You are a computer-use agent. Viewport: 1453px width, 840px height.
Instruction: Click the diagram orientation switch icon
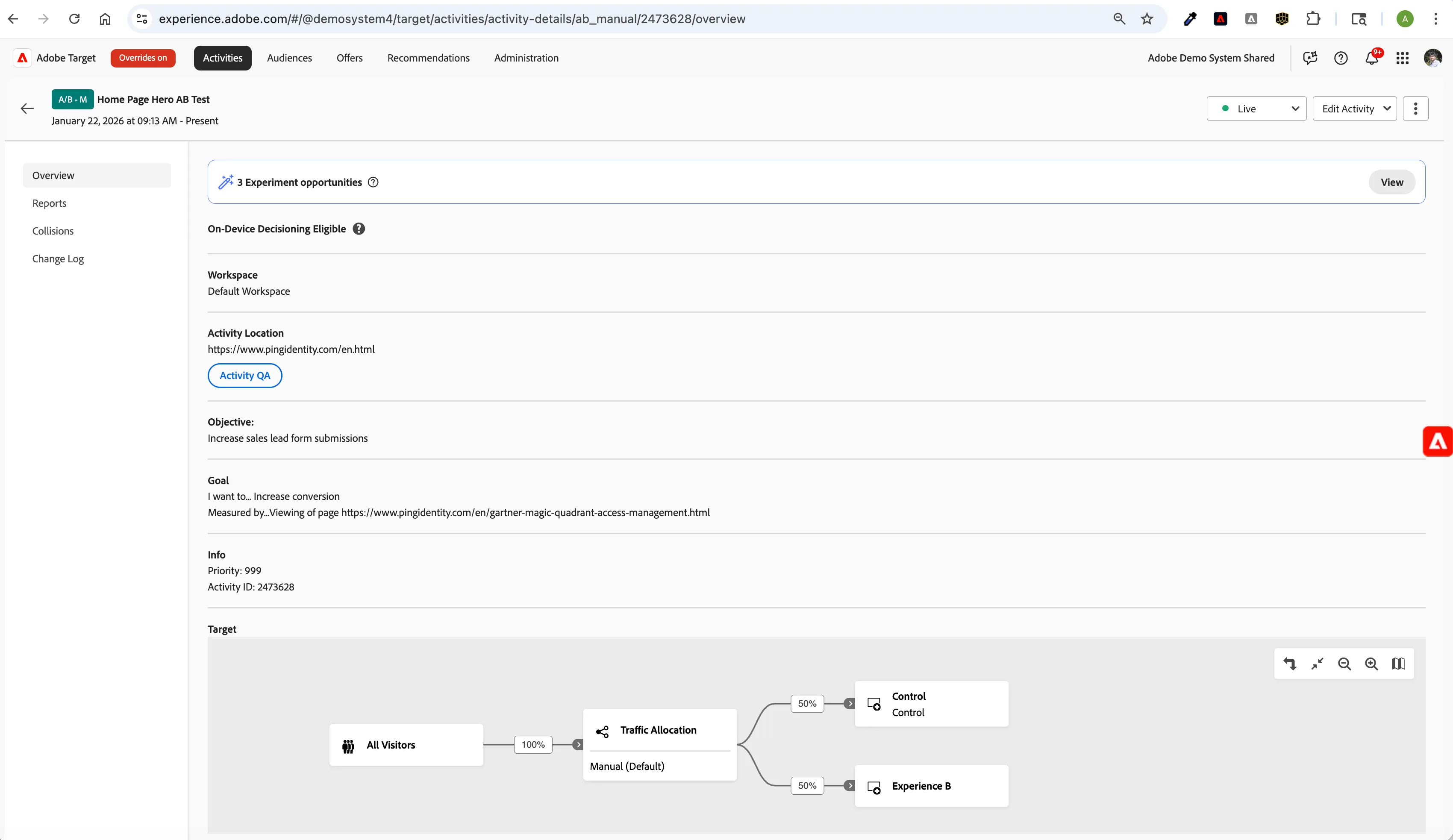[1291, 664]
